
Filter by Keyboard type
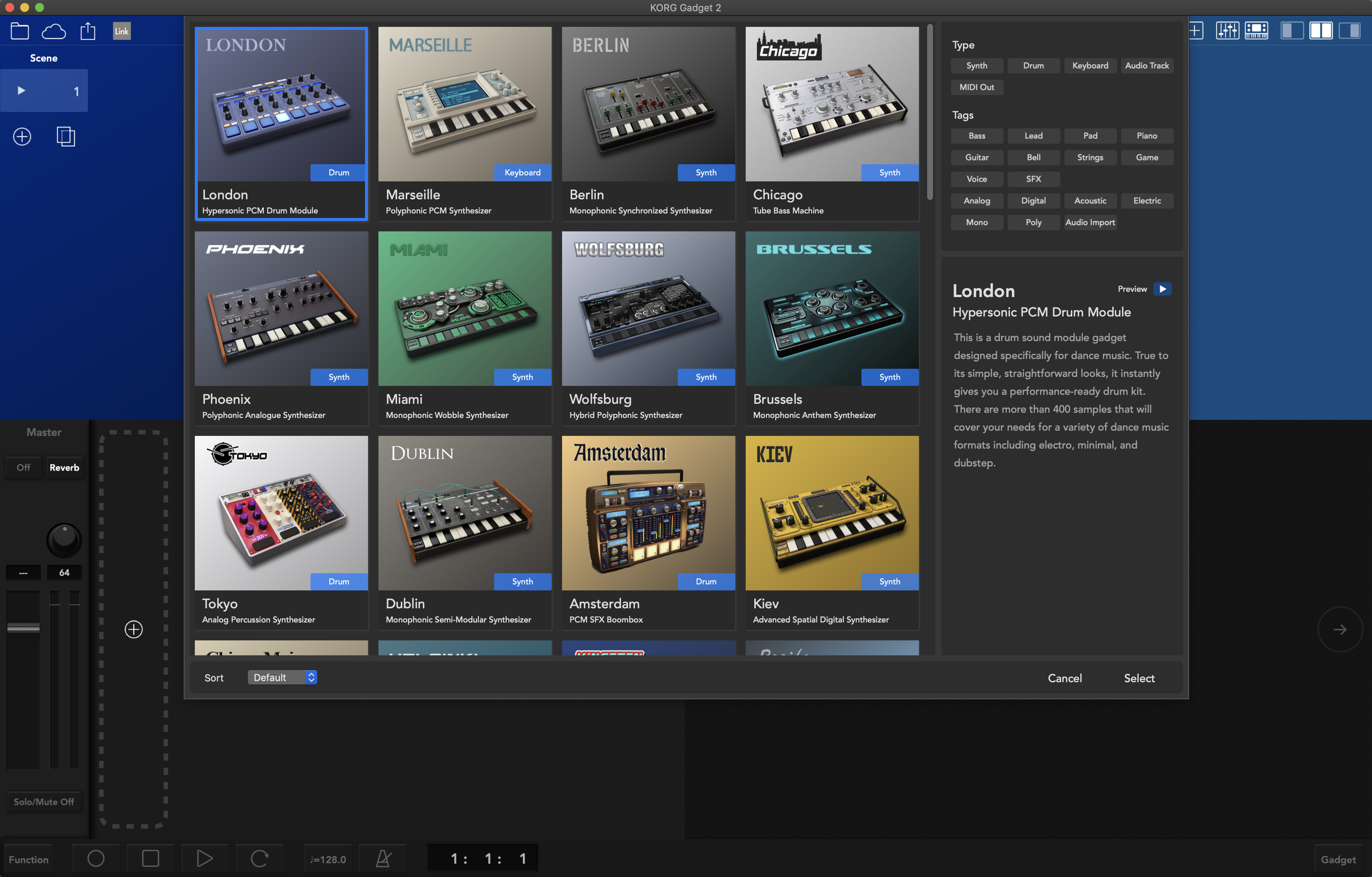click(x=1090, y=66)
